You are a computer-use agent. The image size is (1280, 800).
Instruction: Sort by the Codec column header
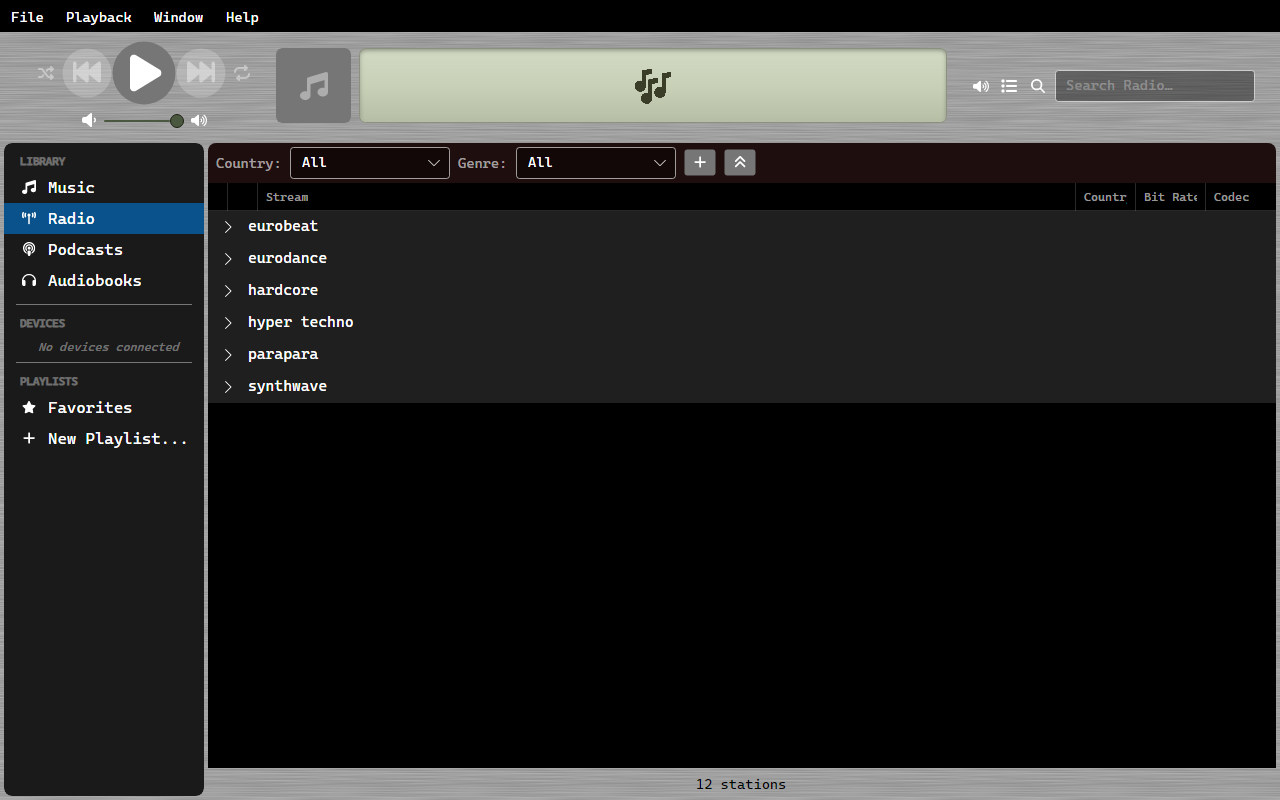1240,197
